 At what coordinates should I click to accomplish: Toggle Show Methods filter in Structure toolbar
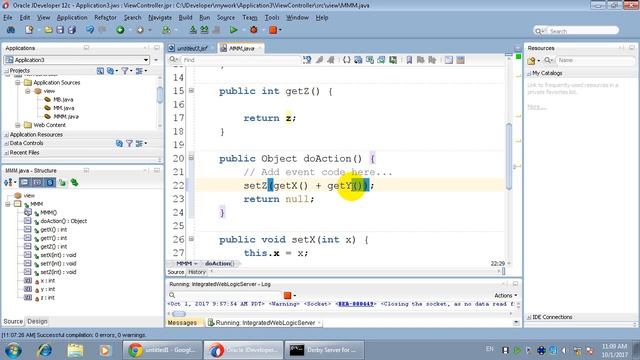coord(24,183)
